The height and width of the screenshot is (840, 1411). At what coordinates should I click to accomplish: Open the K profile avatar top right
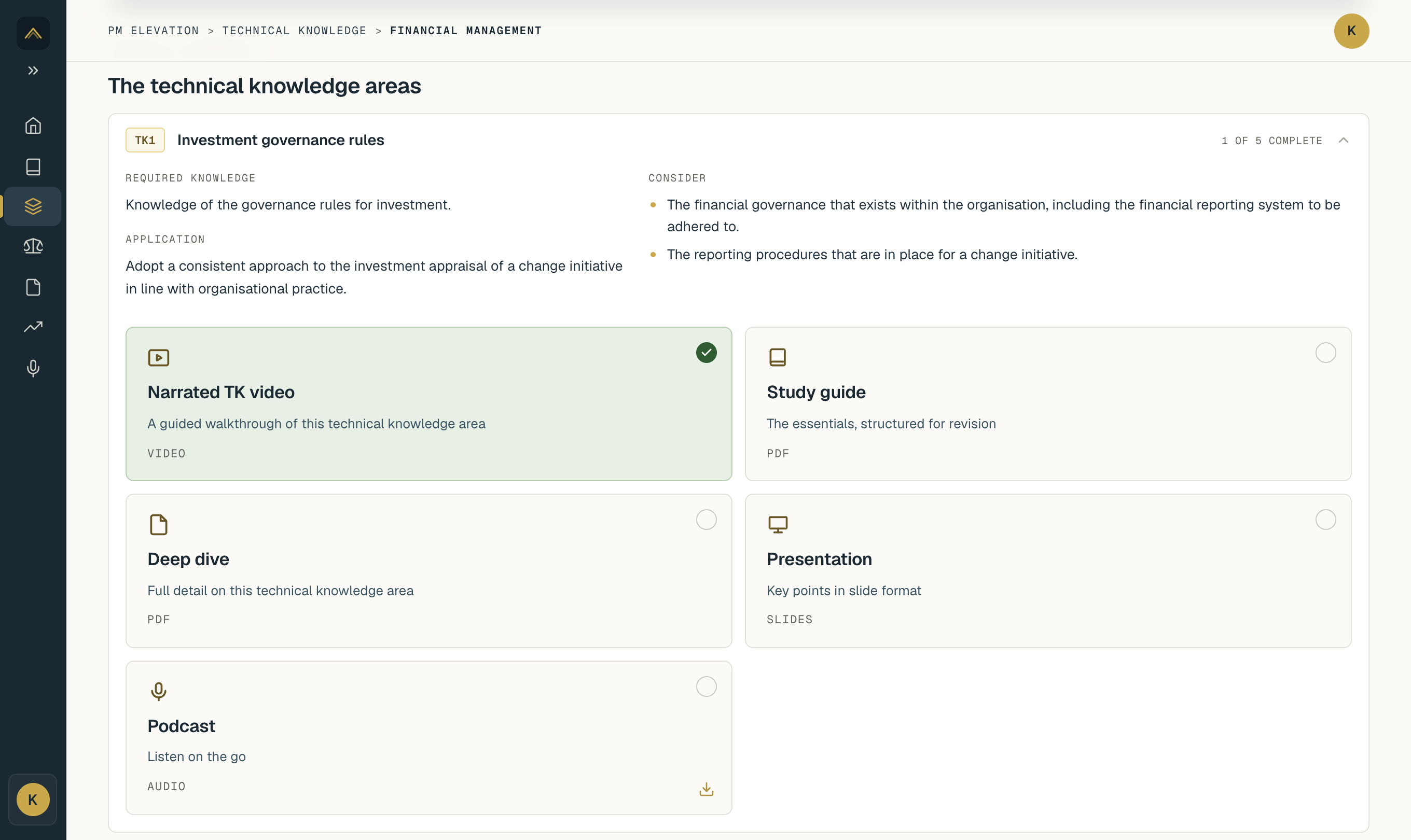1351,31
